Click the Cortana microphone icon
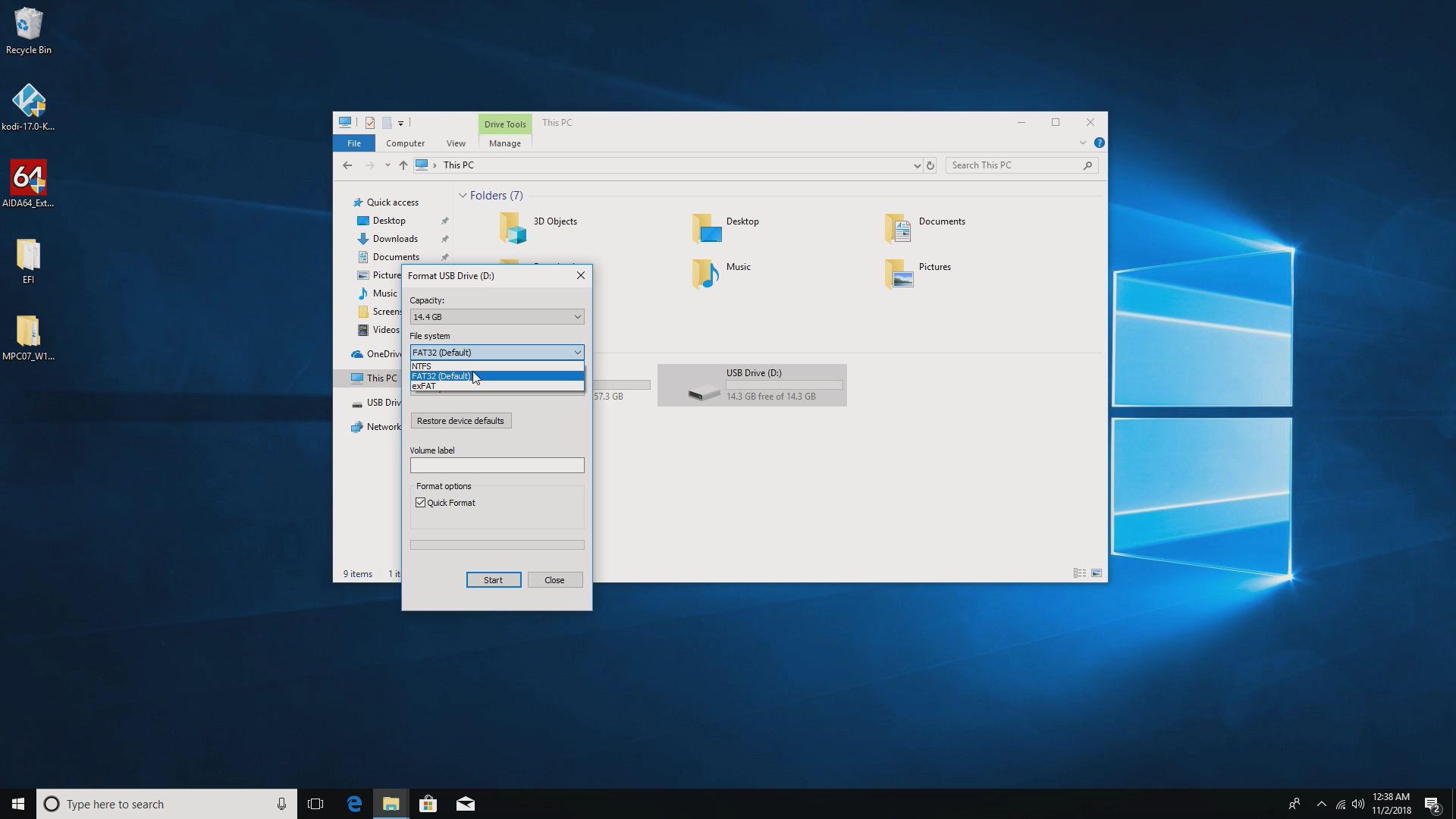The height and width of the screenshot is (819, 1456). pyautogui.click(x=281, y=804)
